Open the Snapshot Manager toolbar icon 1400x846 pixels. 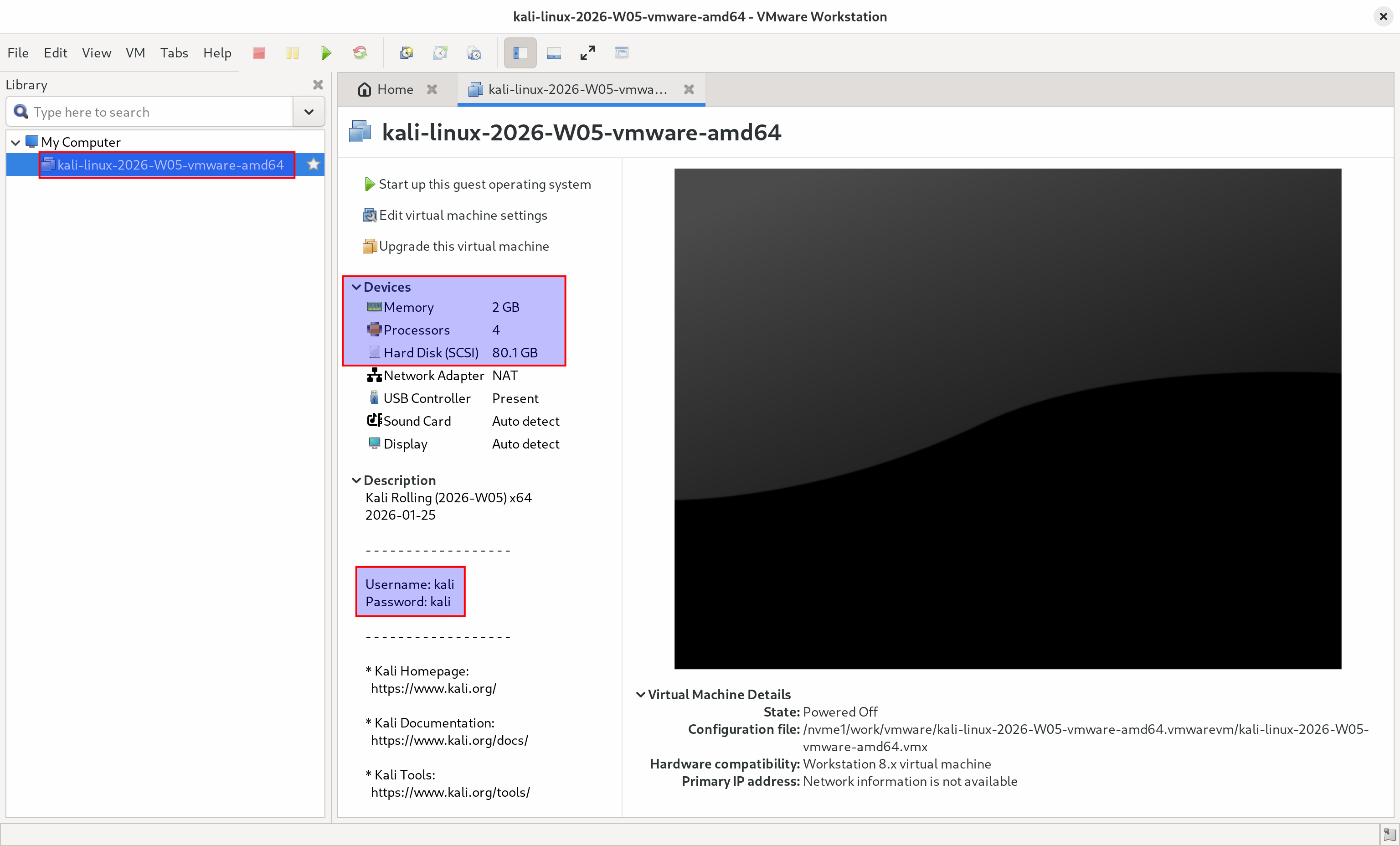pos(474,53)
